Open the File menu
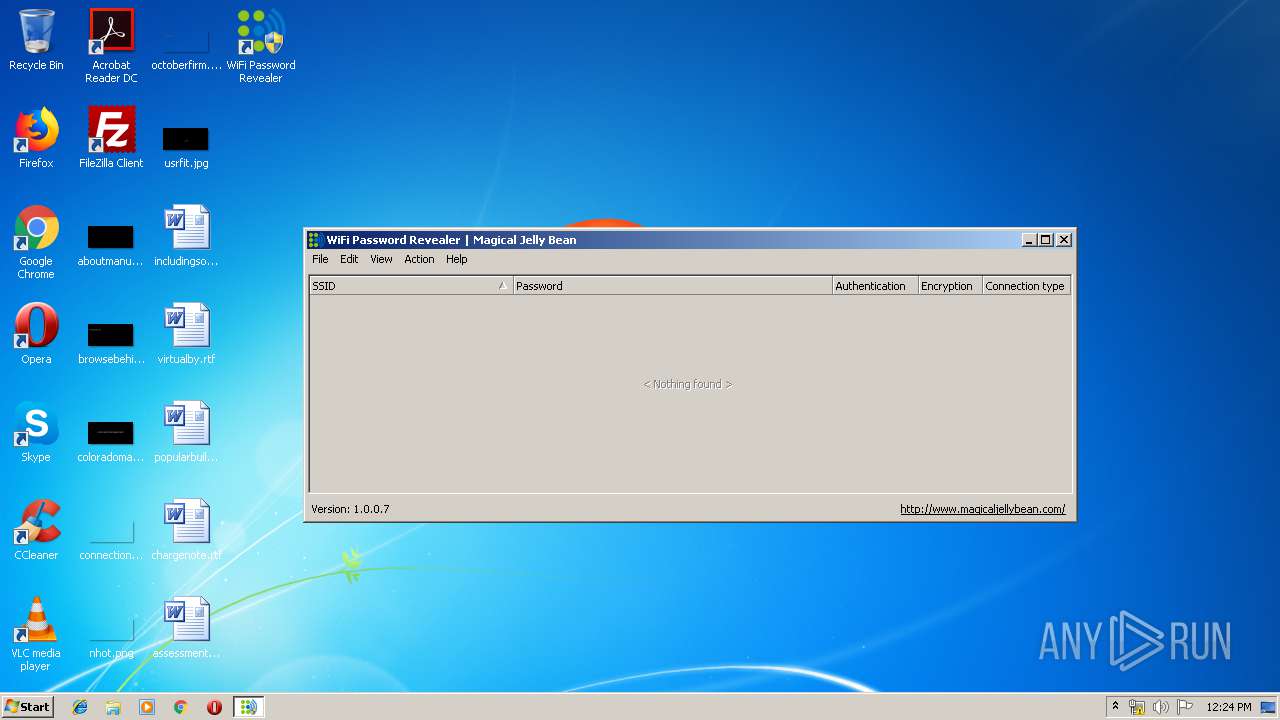This screenshot has width=1280, height=720. pyautogui.click(x=320, y=259)
